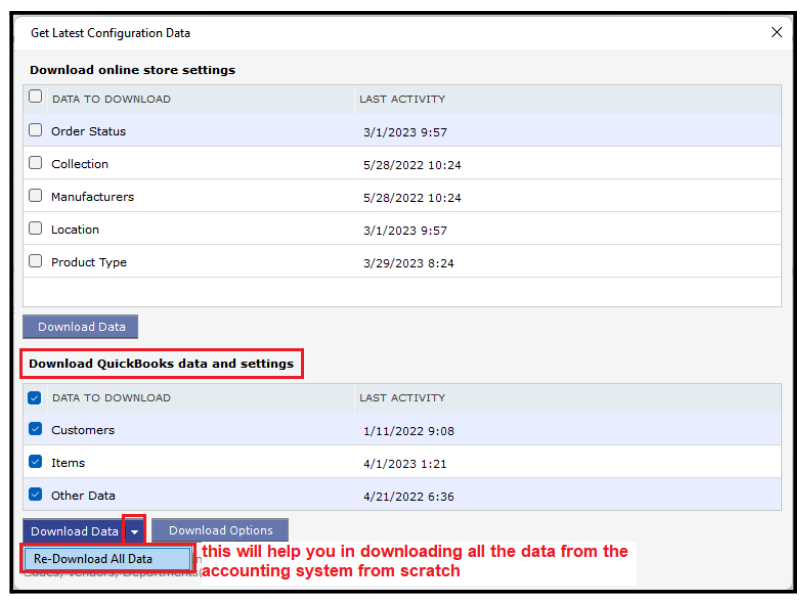Screen dimensions: 805x603
Task: Click the Items date 4/1/2023 1:21
Action: click(x=405, y=464)
